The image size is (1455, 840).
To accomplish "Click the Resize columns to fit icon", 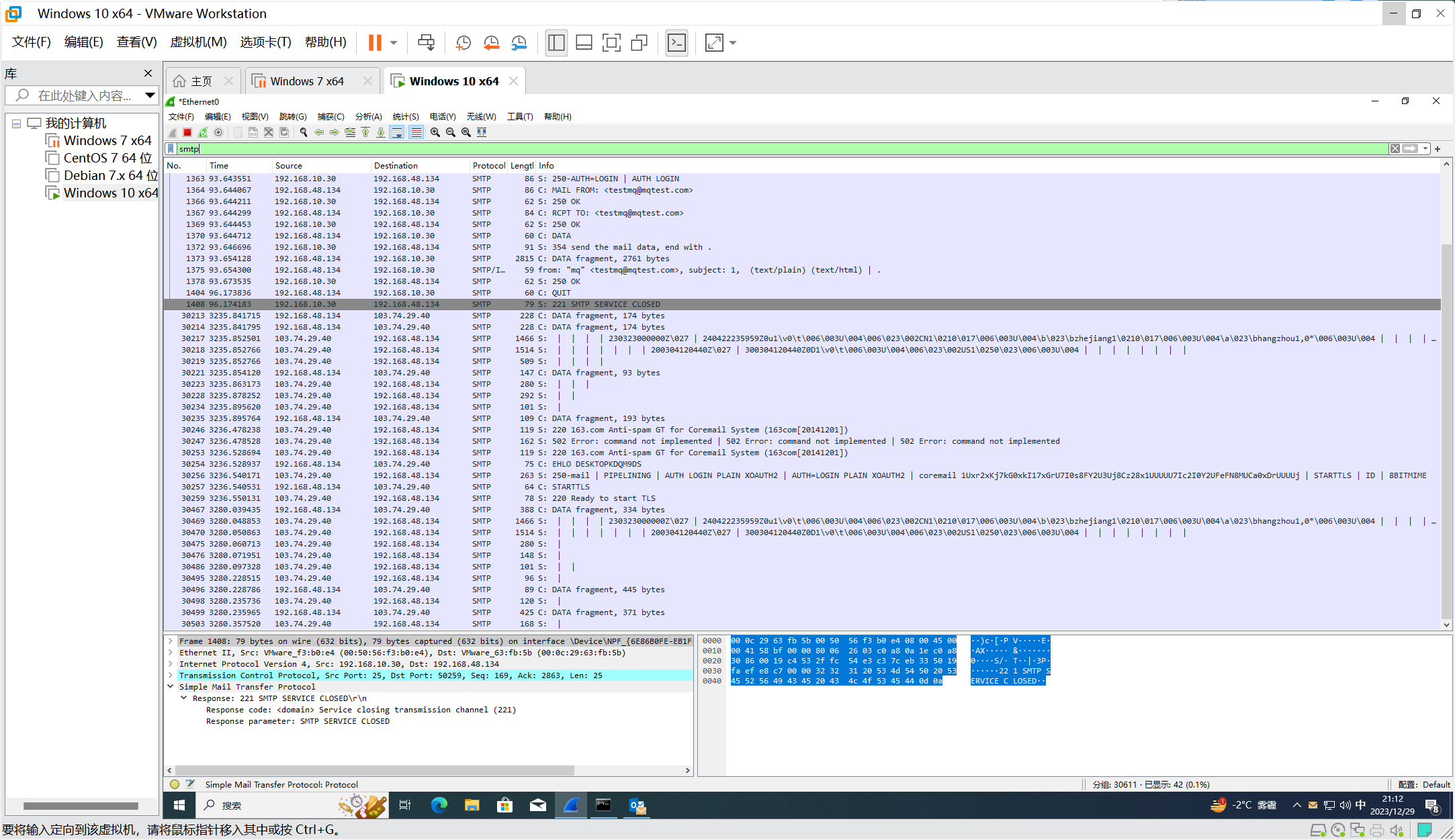I will 482,132.
